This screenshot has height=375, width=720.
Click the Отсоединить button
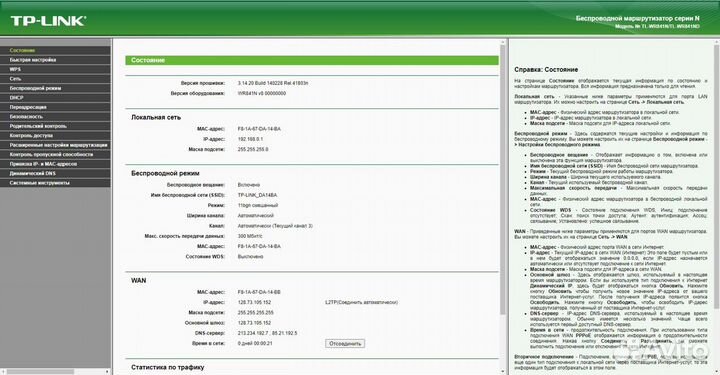click(x=345, y=343)
